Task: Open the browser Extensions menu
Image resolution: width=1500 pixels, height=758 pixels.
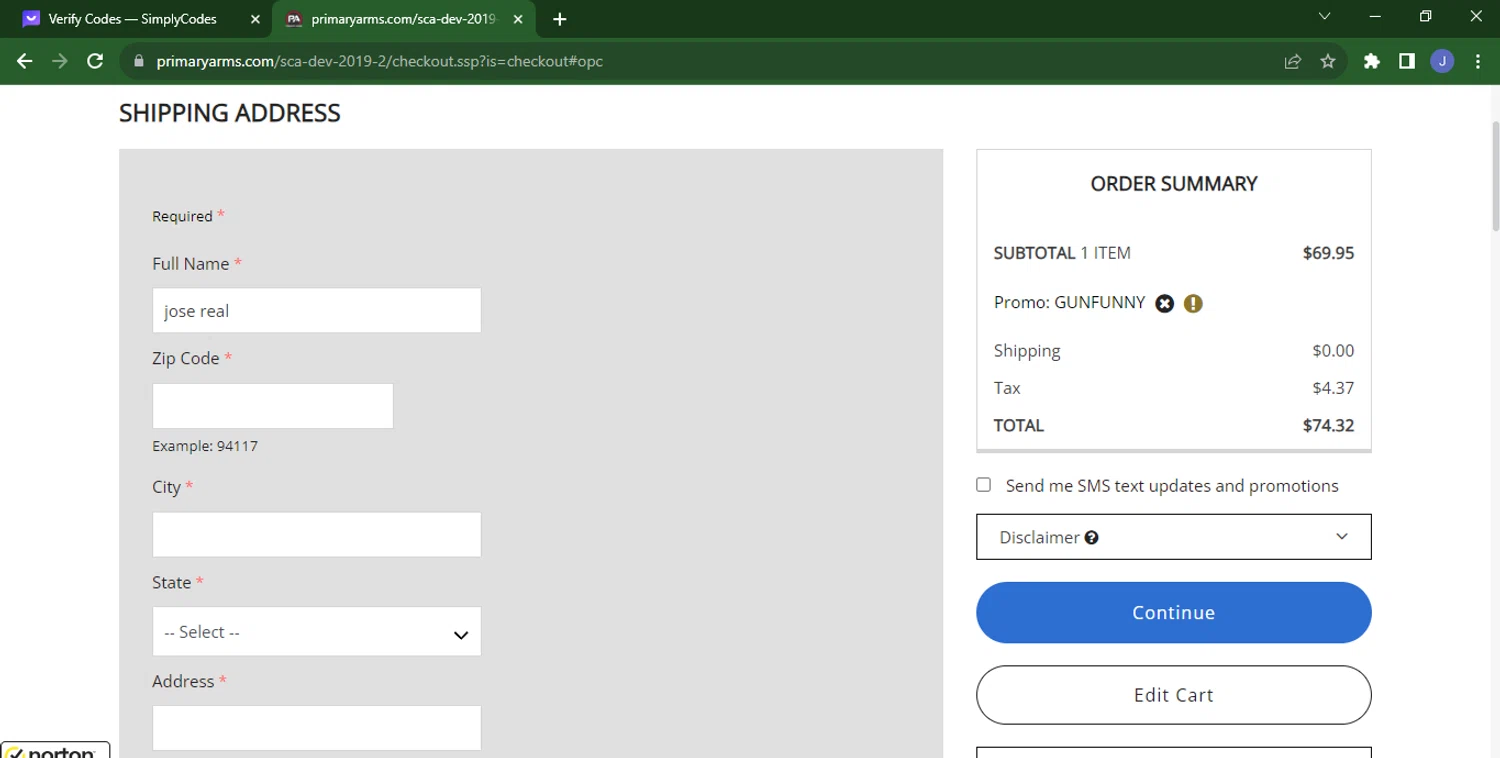Action: pyautogui.click(x=1372, y=61)
